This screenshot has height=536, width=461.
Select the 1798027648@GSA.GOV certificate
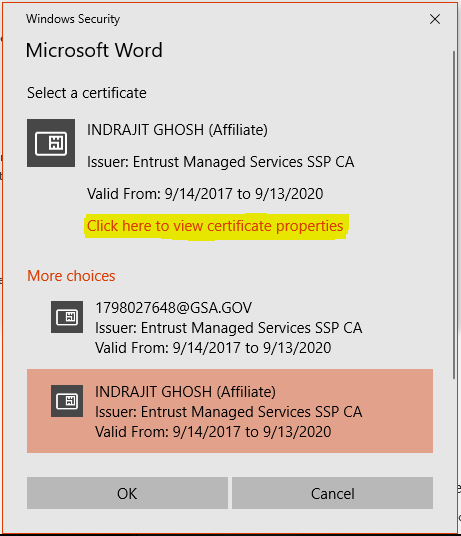pyautogui.click(x=230, y=327)
